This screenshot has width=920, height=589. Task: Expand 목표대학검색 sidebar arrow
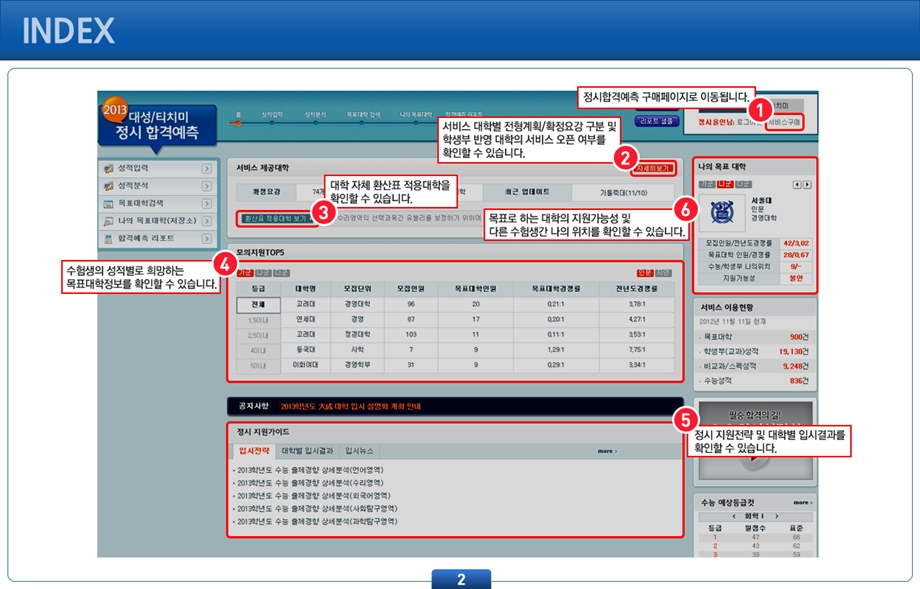207,204
